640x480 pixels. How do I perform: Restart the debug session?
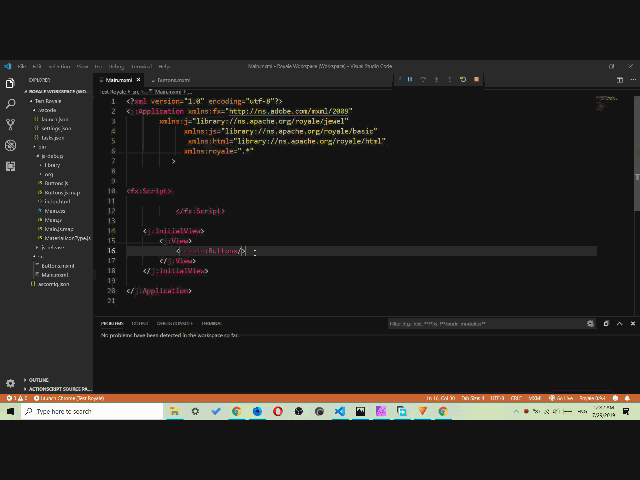pyautogui.click(x=463, y=80)
